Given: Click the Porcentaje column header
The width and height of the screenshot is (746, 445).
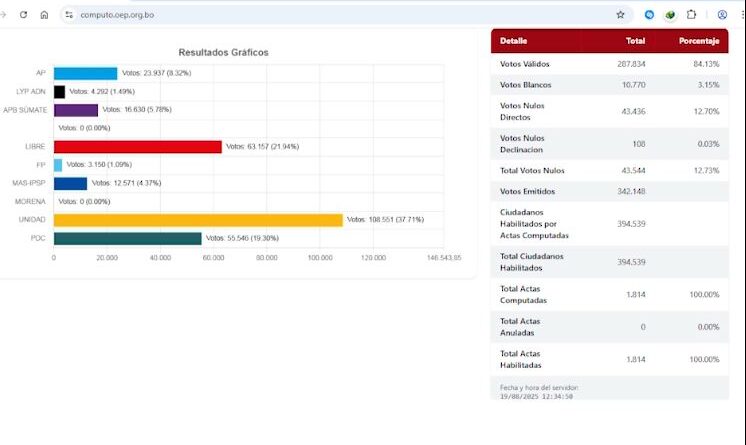Looking at the screenshot, I should (x=699, y=41).
